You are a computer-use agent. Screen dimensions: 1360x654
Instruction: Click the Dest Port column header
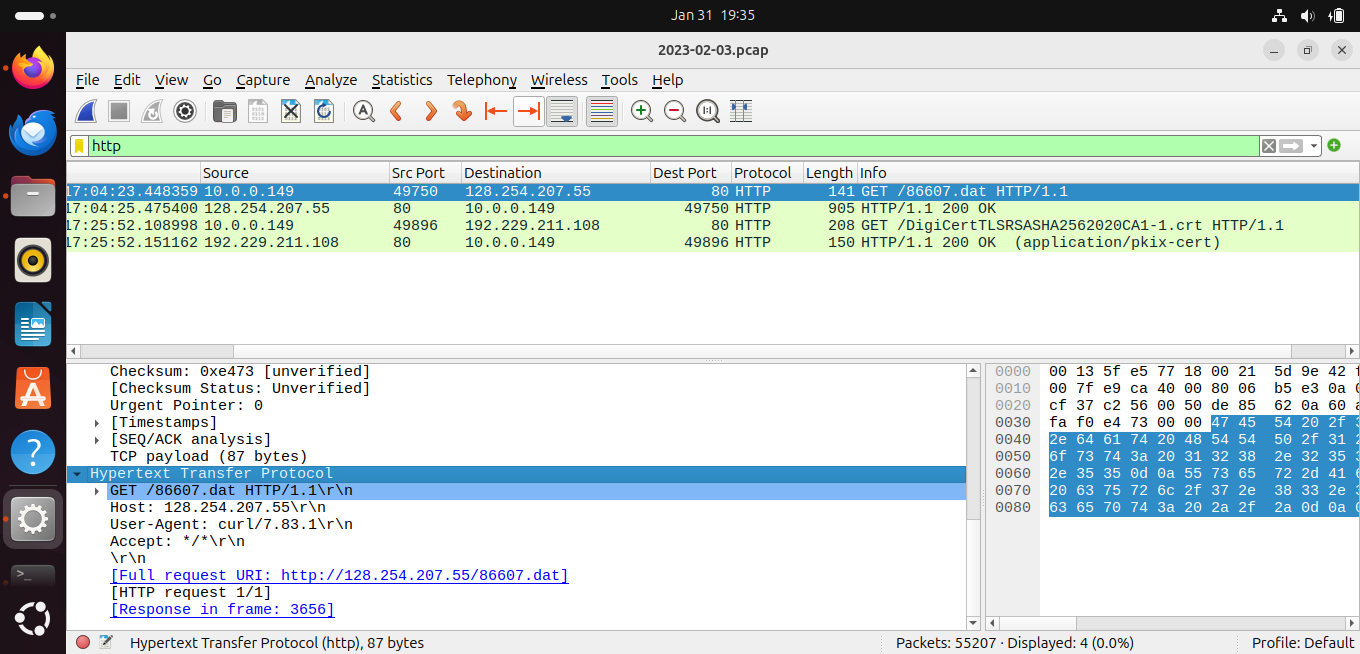[691, 173]
